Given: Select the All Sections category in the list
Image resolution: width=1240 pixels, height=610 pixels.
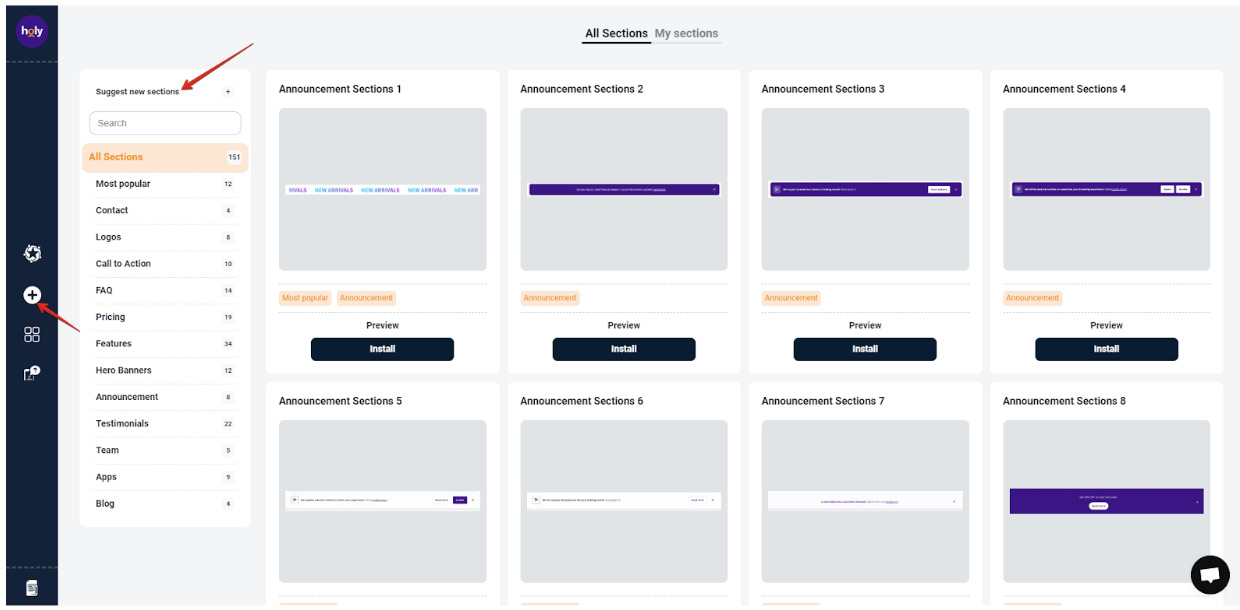Looking at the screenshot, I should (165, 157).
